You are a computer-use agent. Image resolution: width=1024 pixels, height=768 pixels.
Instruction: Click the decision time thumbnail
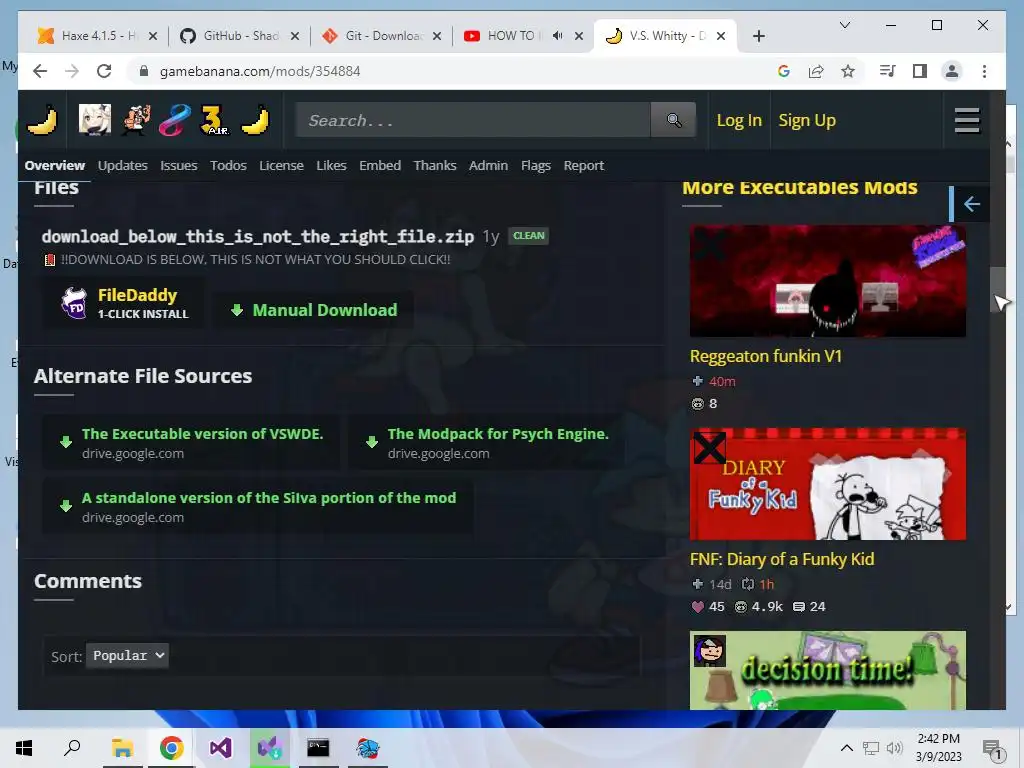tap(827, 670)
